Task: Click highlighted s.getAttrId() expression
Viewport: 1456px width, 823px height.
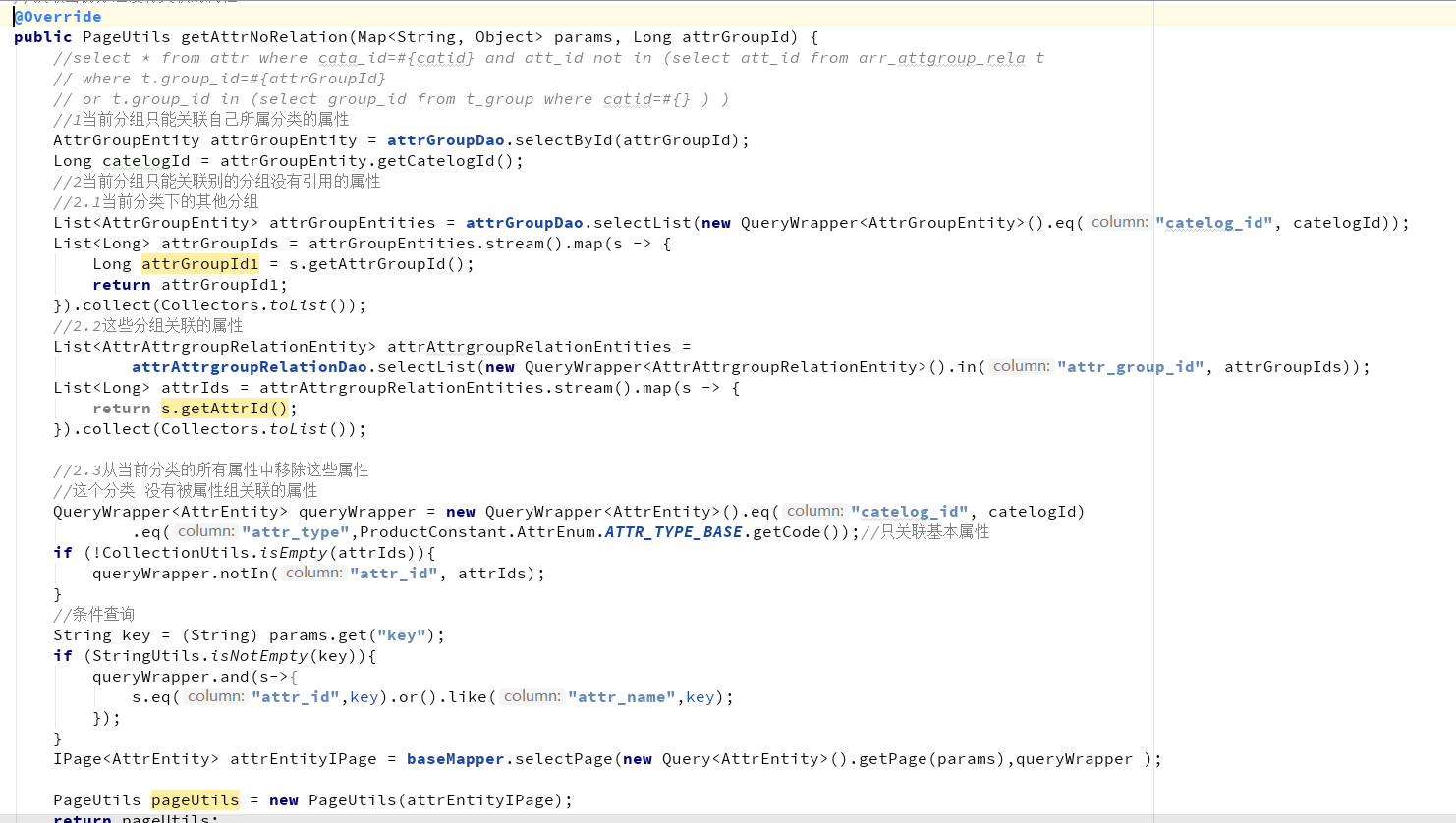Action: tap(224, 408)
